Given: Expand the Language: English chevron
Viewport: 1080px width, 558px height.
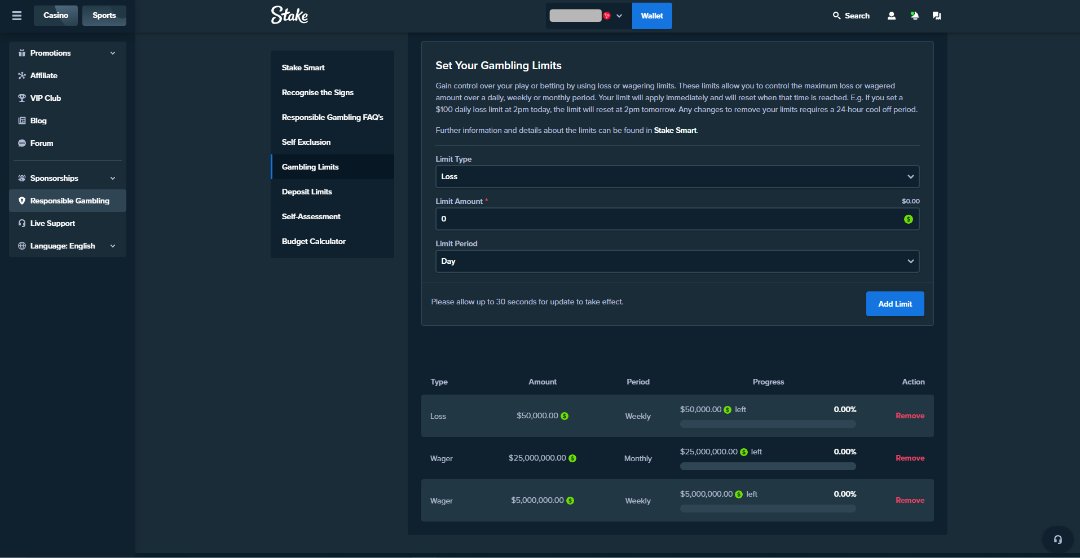Looking at the screenshot, I should coord(113,246).
